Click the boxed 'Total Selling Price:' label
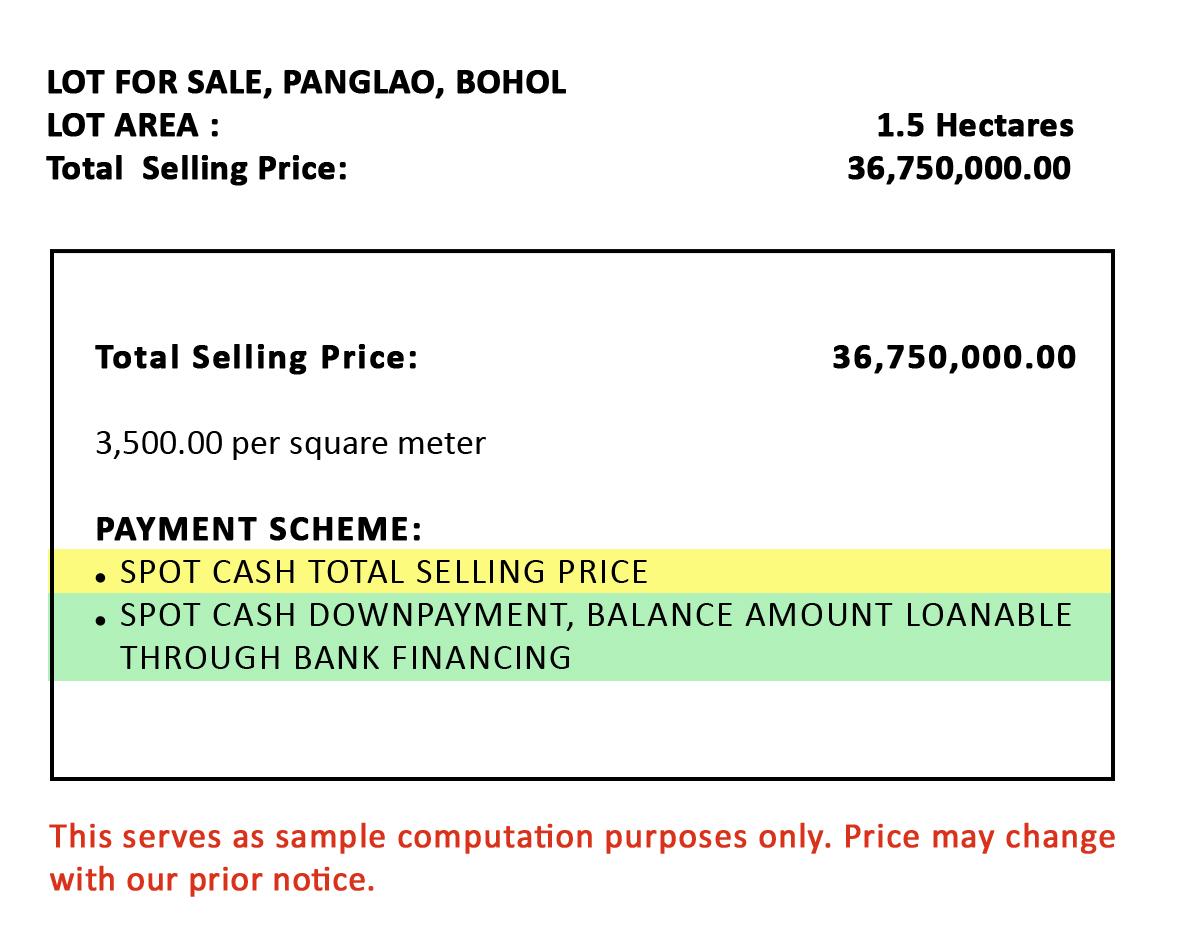The image size is (1178, 947). pos(256,357)
